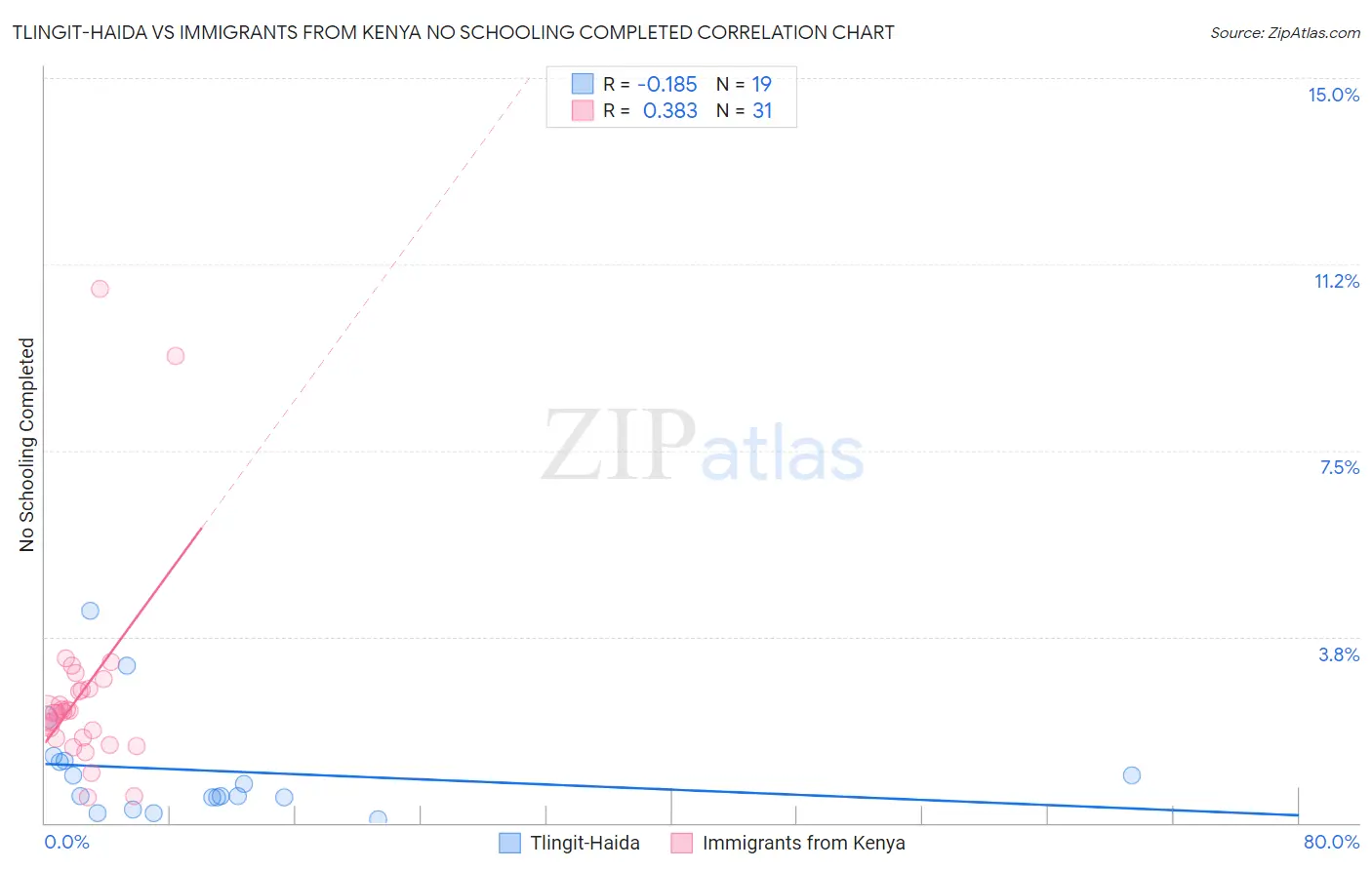This screenshot has width=1372, height=870.
Task: Select the Tlingit-Haida legend label
Action: tap(585, 843)
